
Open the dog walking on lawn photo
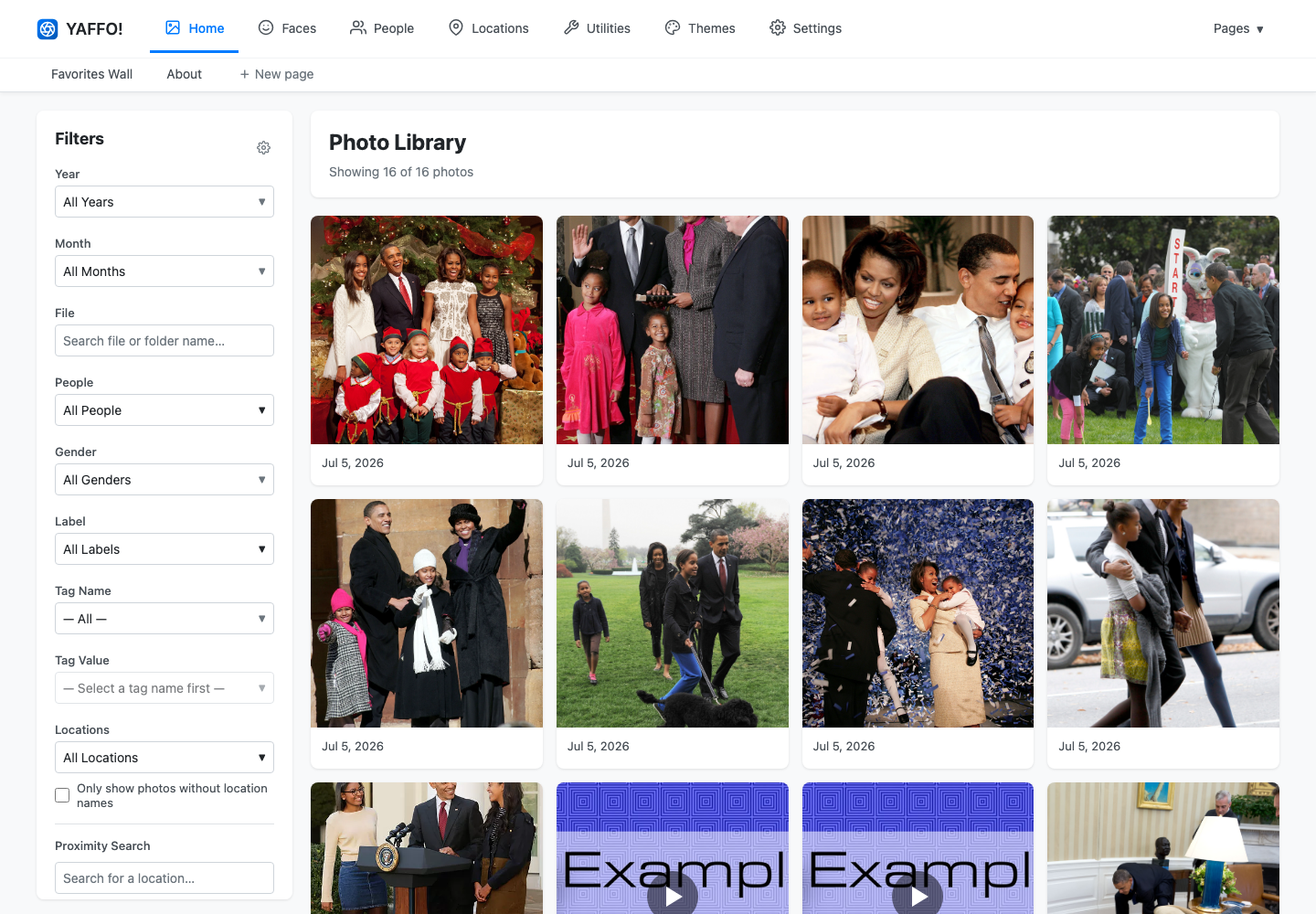673,613
